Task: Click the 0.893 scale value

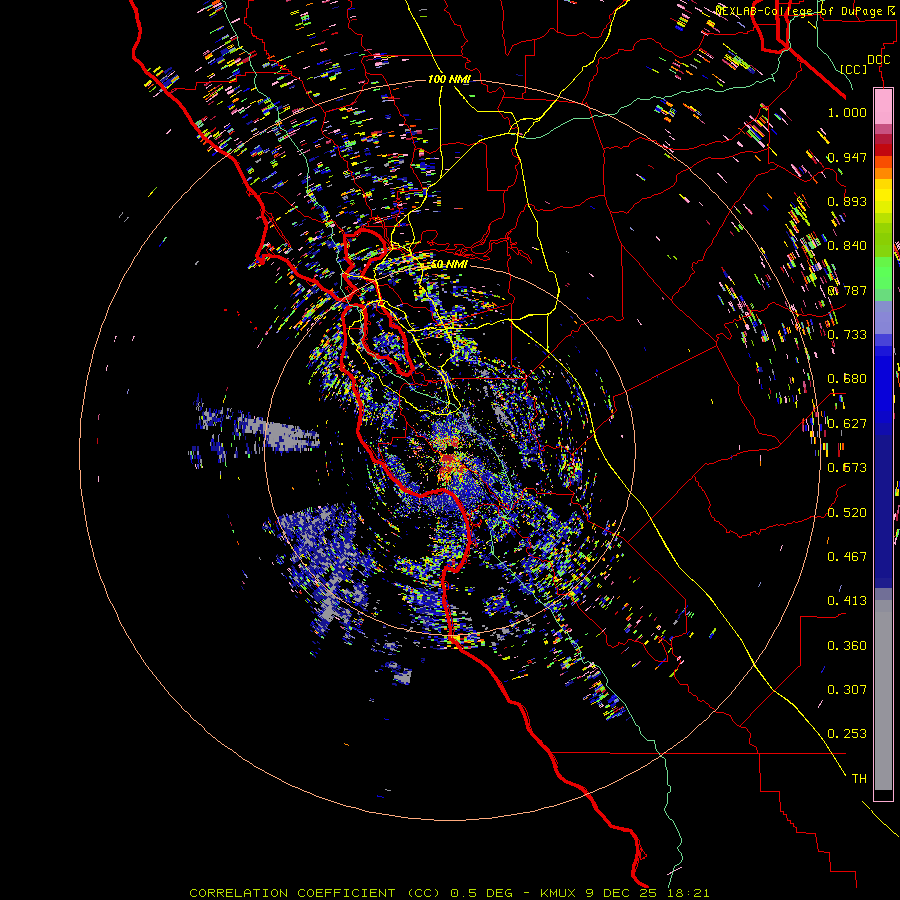Action: (847, 201)
